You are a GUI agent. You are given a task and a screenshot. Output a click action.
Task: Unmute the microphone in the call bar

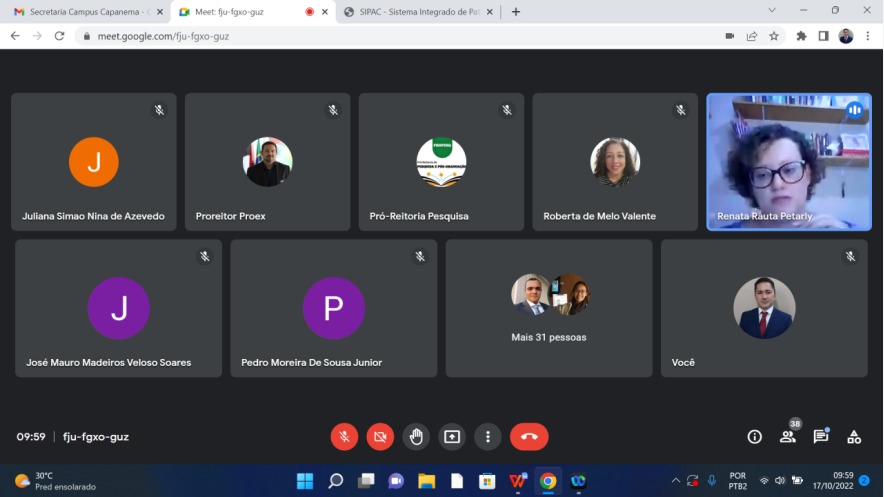(x=344, y=437)
